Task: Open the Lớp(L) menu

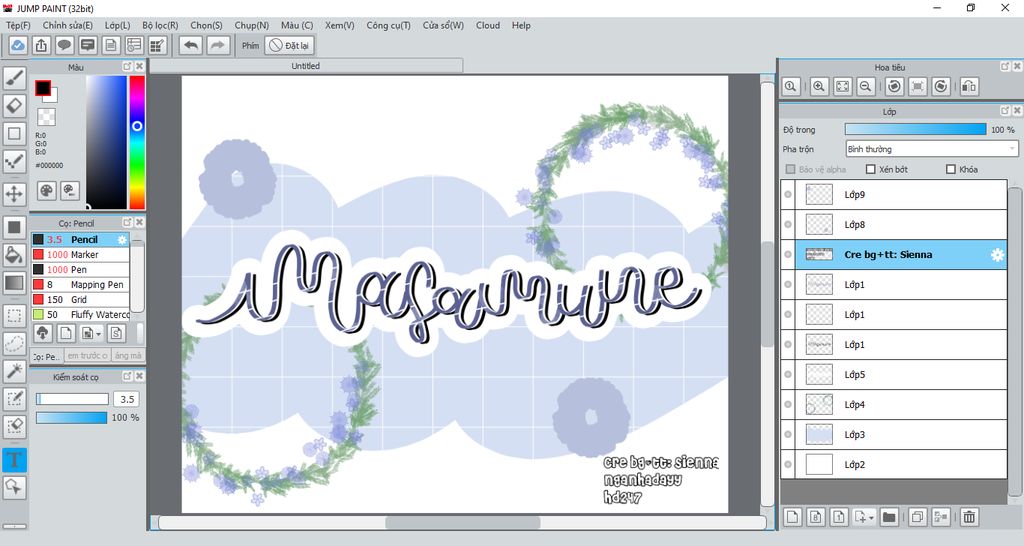Action: [x=118, y=25]
